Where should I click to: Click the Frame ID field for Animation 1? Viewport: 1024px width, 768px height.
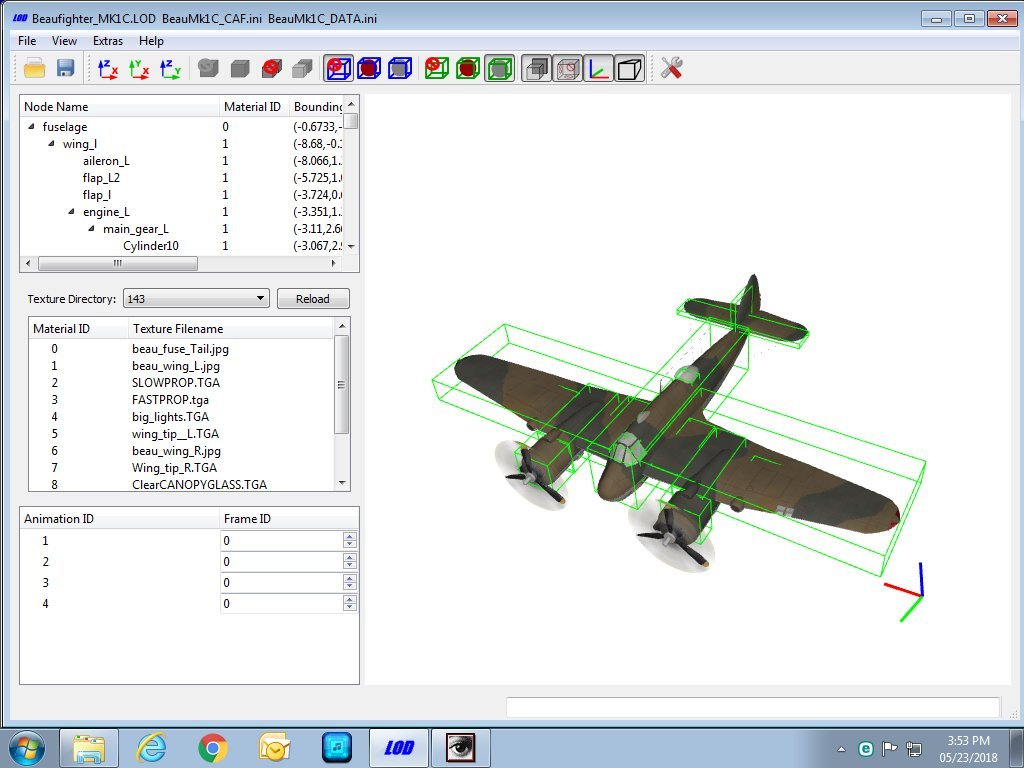click(281, 540)
